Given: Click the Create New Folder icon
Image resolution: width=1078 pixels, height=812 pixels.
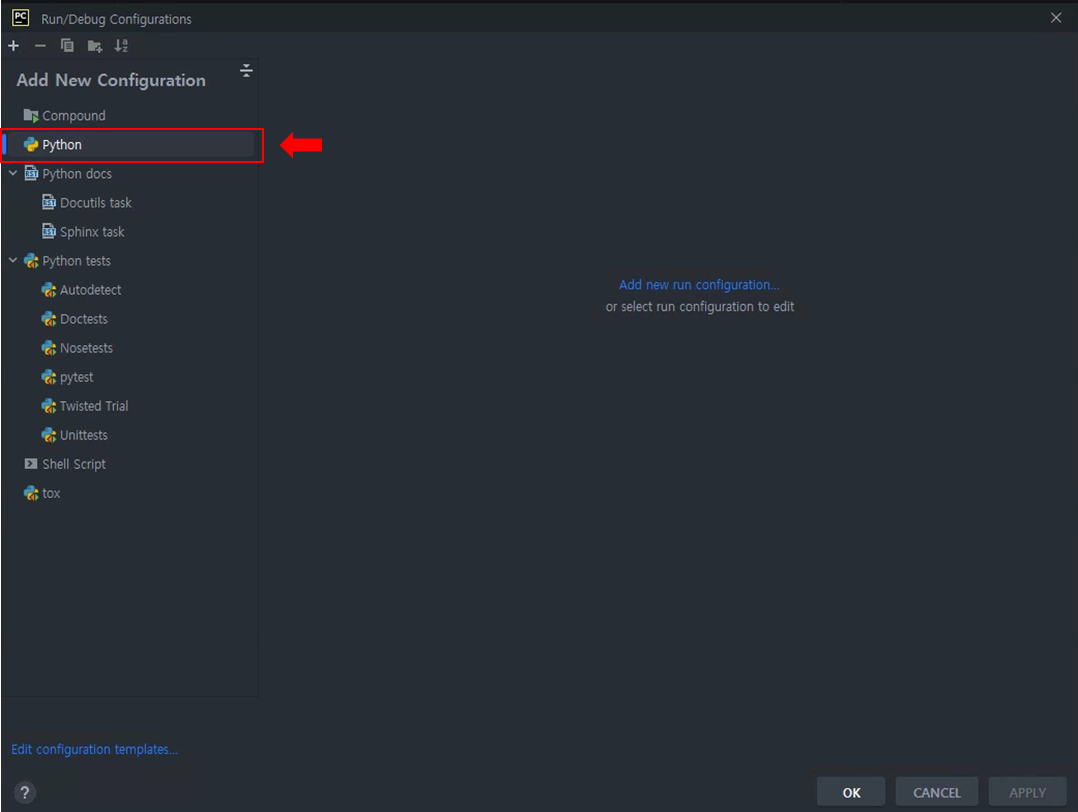Looking at the screenshot, I should [94, 45].
